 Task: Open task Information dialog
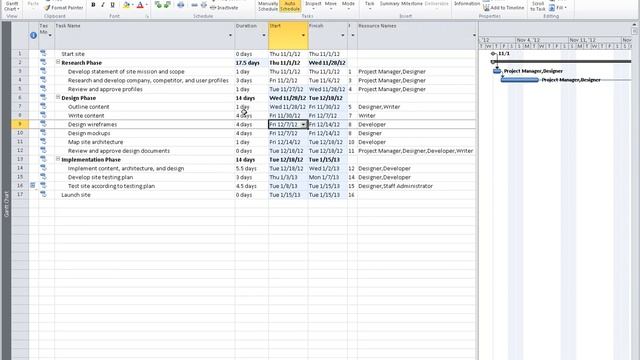[467, 4]
